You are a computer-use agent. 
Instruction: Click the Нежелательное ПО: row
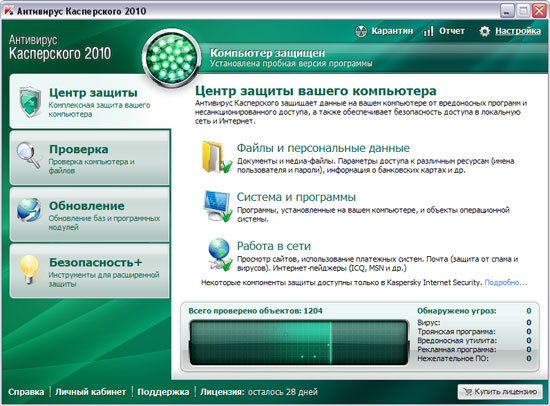coord(474,359)
